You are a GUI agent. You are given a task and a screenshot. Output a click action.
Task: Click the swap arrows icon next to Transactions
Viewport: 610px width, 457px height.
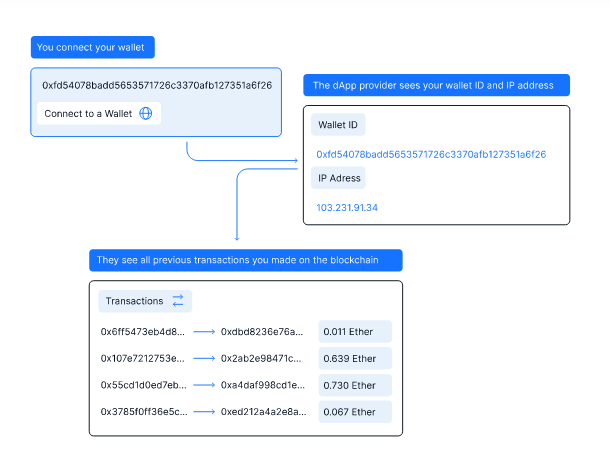(178, 301)
